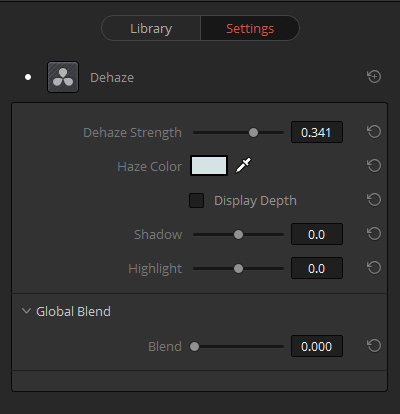This screenshot has width=400, height=414.
Task: Switch to the Library tab
Action: tap(151, 28)
